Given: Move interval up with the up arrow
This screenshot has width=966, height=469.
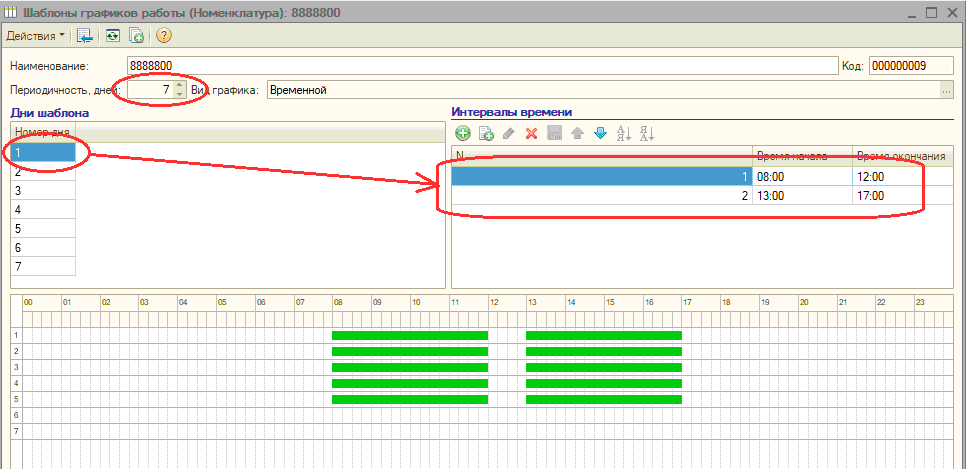Looking at the screenshot, I should [577, 134].
